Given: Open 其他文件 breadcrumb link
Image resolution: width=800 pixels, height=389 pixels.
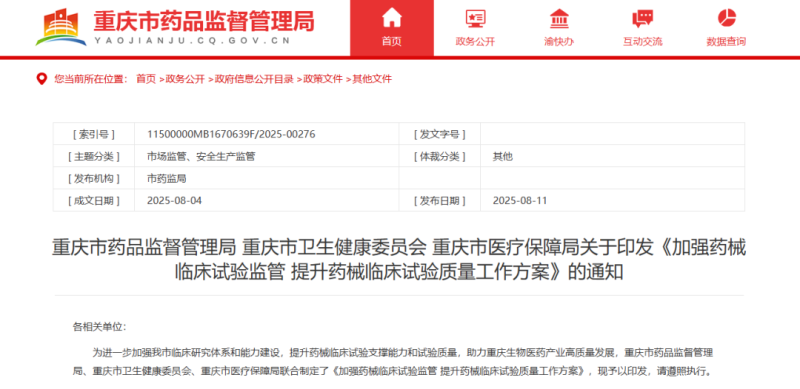Looking at the screenshot, I should tap(372, 79).
